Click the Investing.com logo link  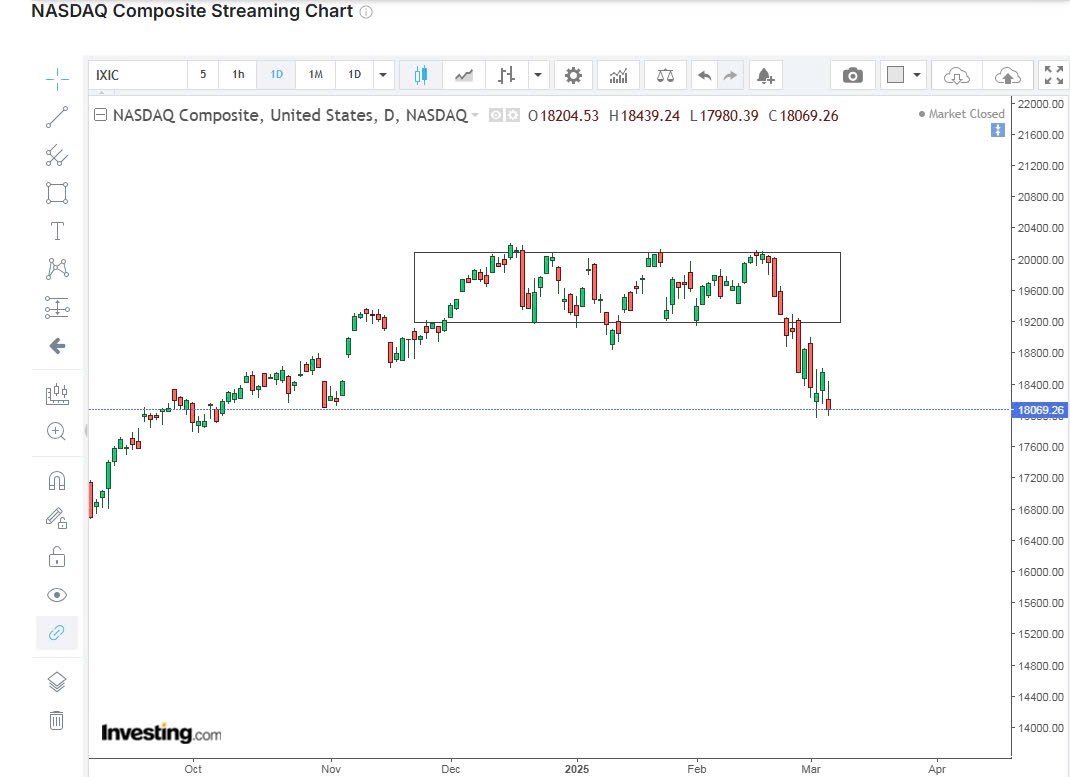(161, 733)
